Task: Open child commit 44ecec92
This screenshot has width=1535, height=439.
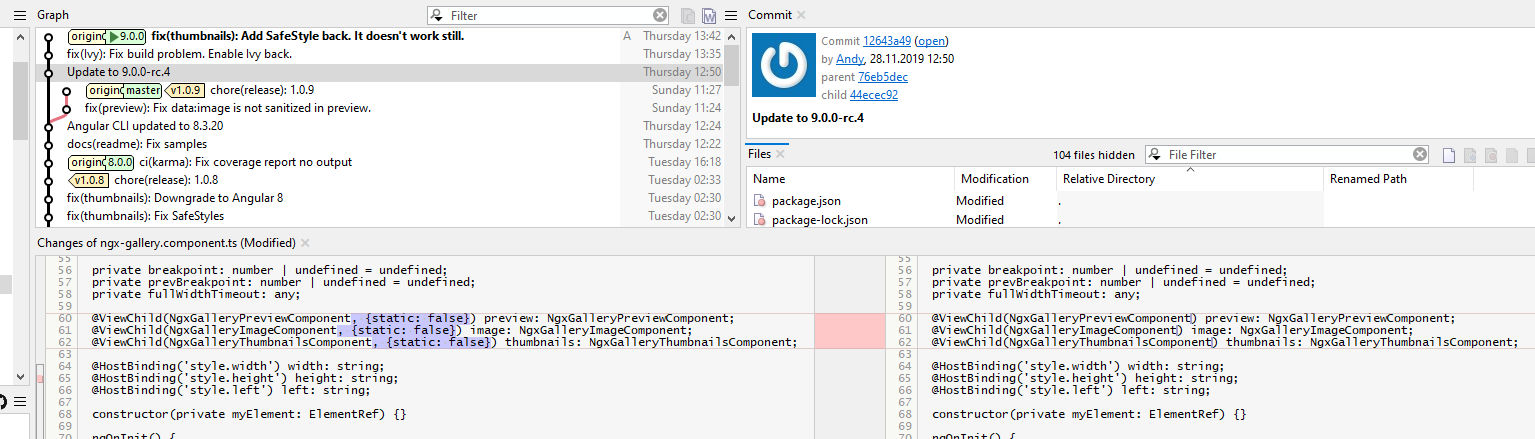Action: pos(874,95)
